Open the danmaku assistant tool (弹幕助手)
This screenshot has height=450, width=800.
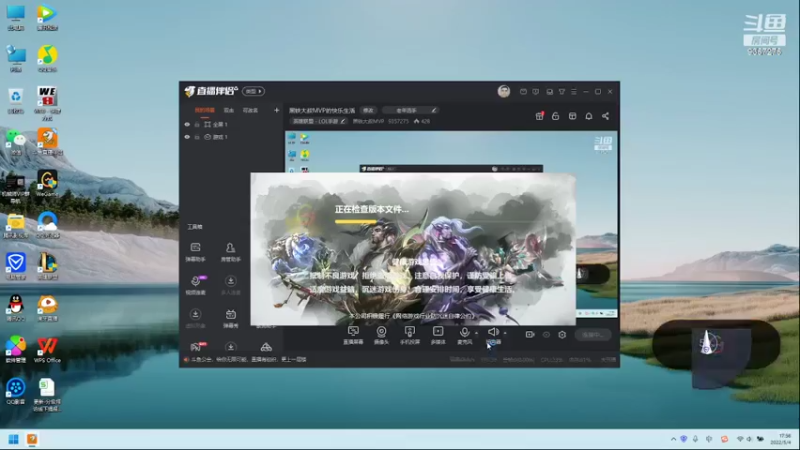click(x=195, y=252)
